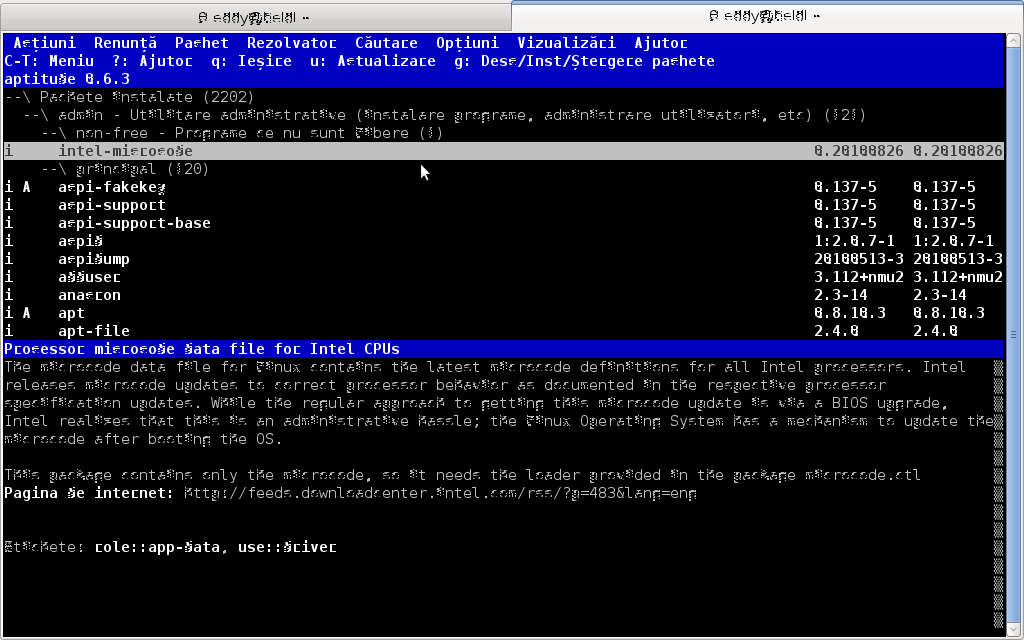Click acpid's installed version 1:2.0.7-1
This screenshot has width=1024, height=640.
coord(854,241)
